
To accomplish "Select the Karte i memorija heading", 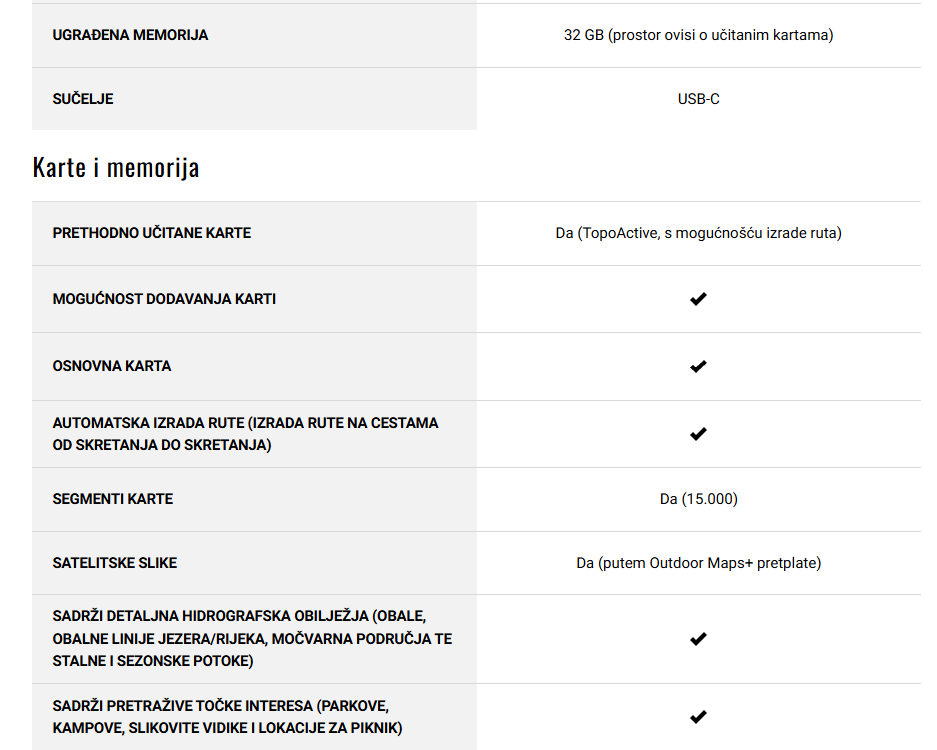I will click(116, 168).
